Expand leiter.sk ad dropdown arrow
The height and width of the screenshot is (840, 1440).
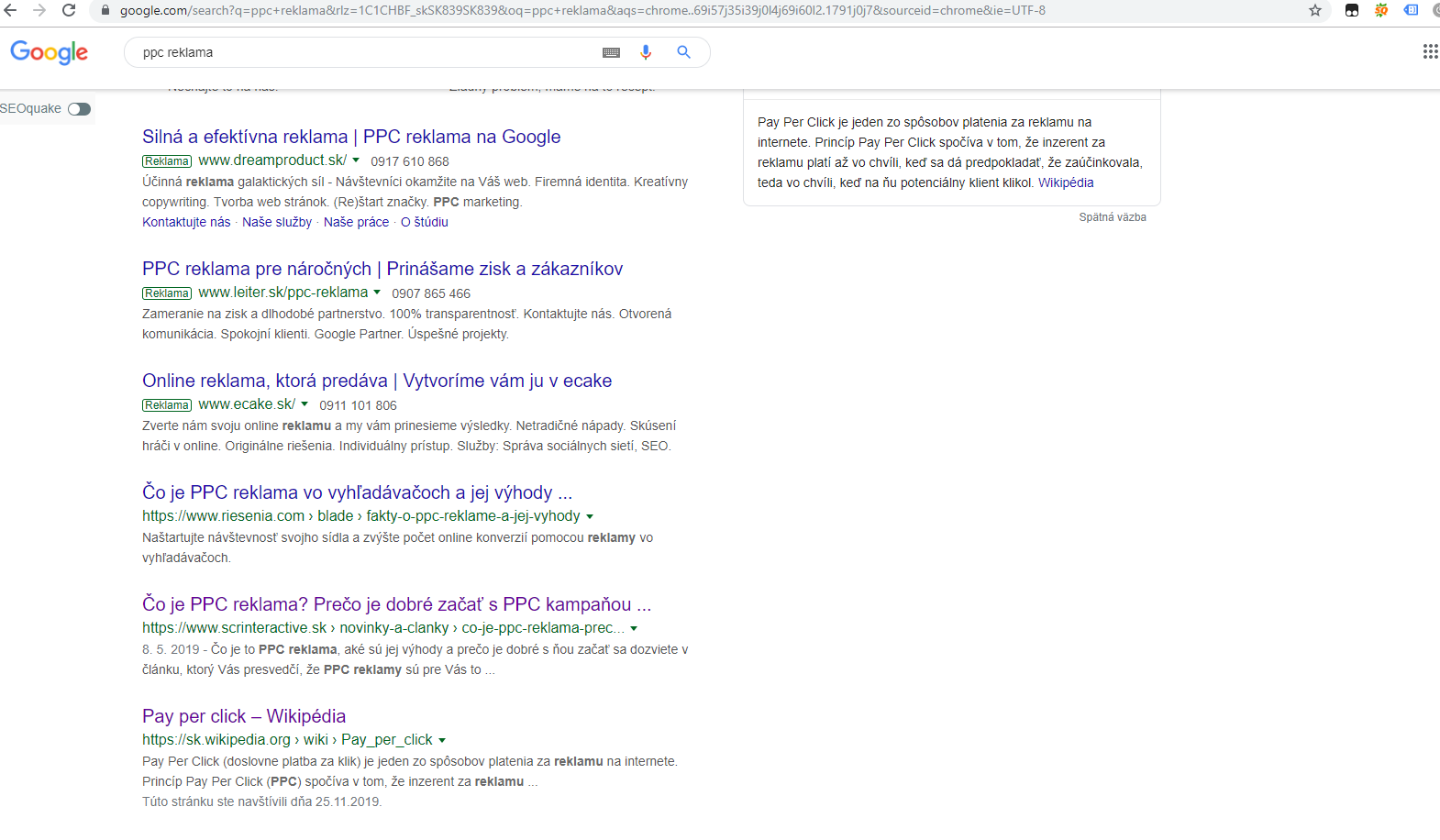[x=377, y=293]
